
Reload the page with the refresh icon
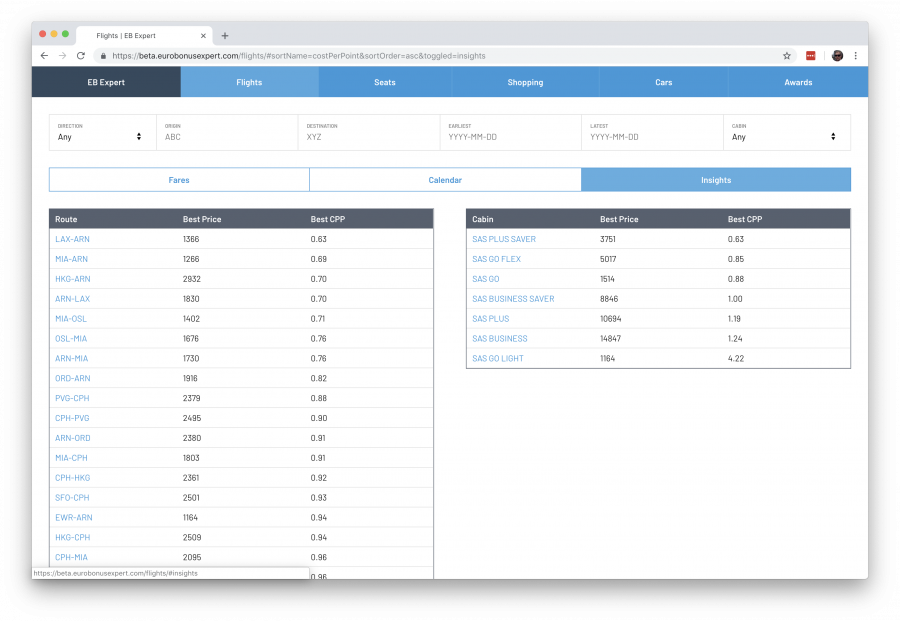tap(80, 56)
